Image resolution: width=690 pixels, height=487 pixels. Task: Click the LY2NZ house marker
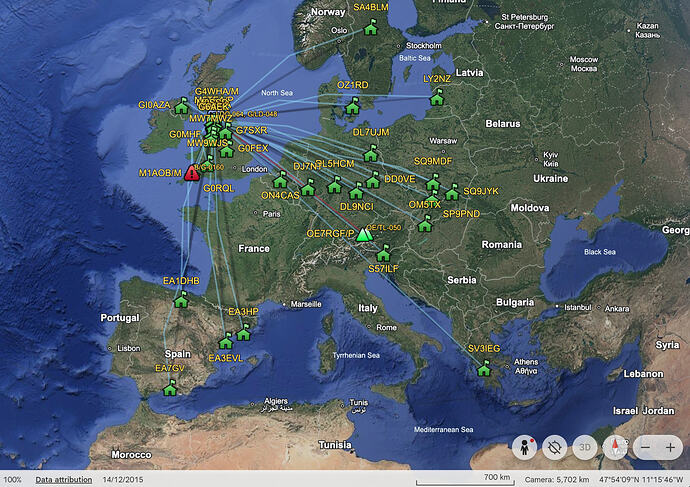coord(436,98)
